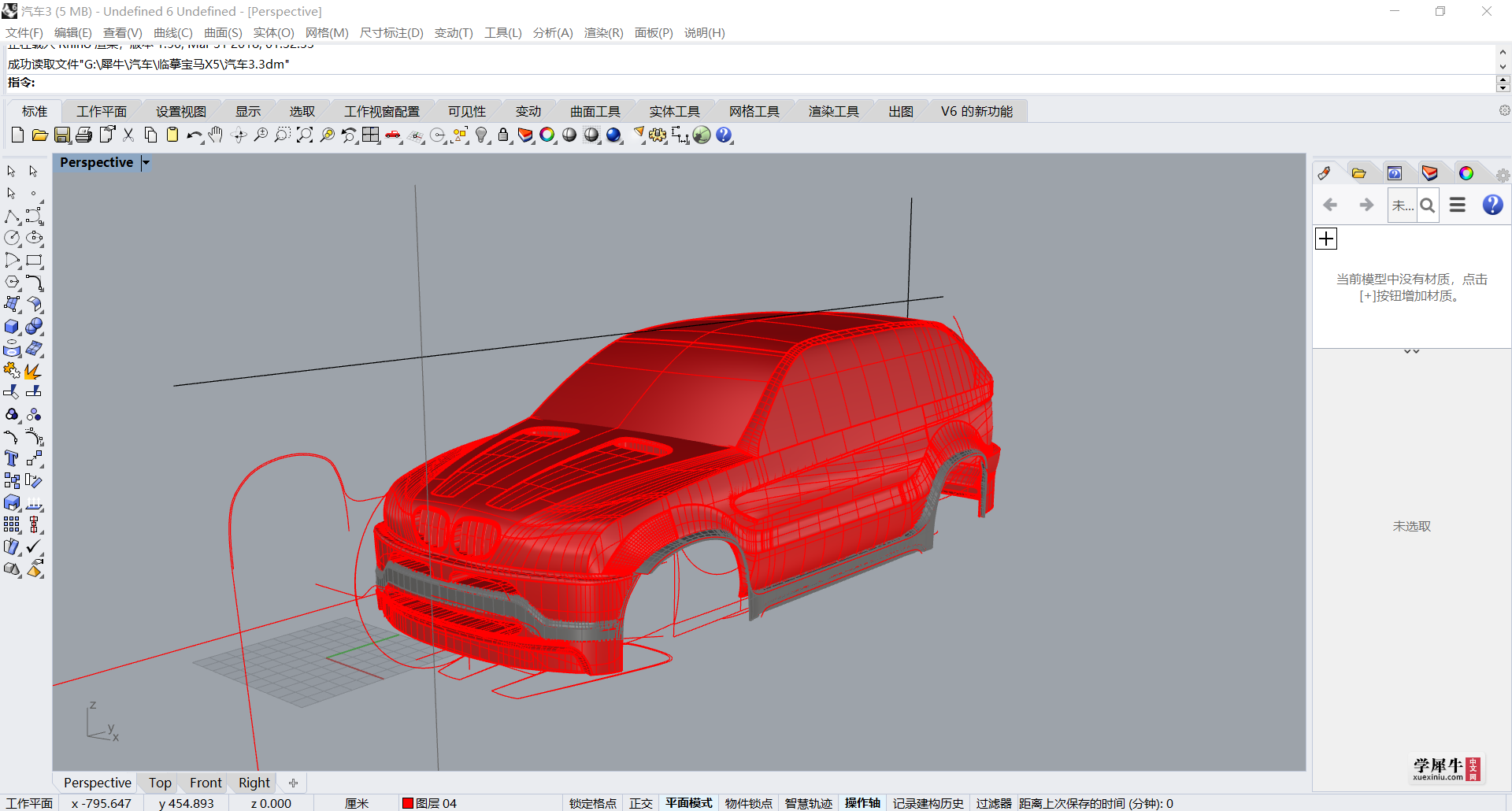Click the magnifier search button in materials panel
The height and width of the screenshot is (811, 1512).
[1428, 206]
